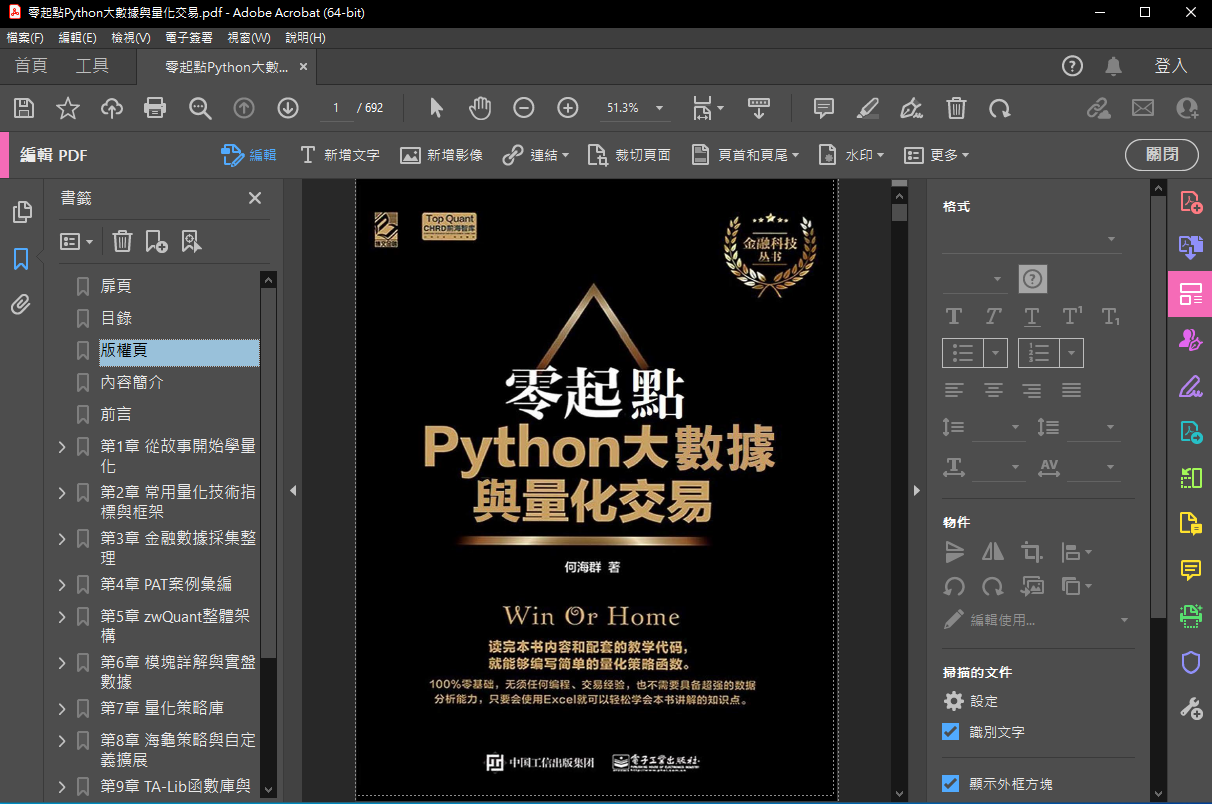Click the Add comment speech bubble icon

point(824,108)
